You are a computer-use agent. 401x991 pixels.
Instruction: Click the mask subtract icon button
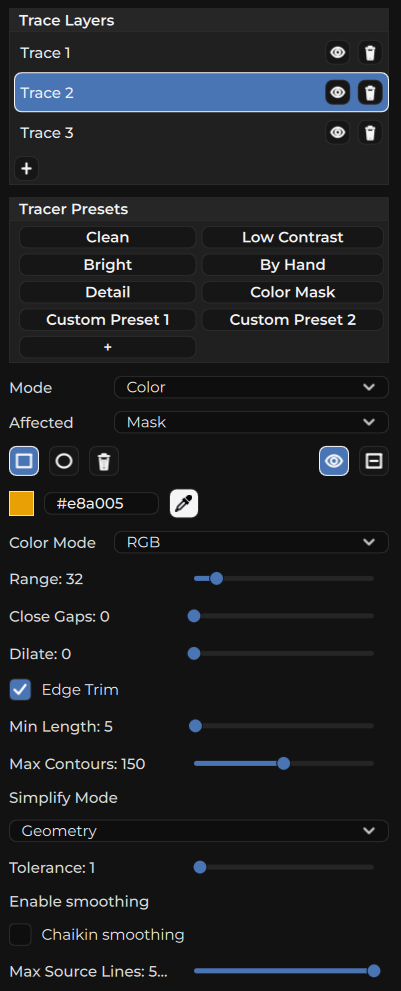[x=374, y=461]
